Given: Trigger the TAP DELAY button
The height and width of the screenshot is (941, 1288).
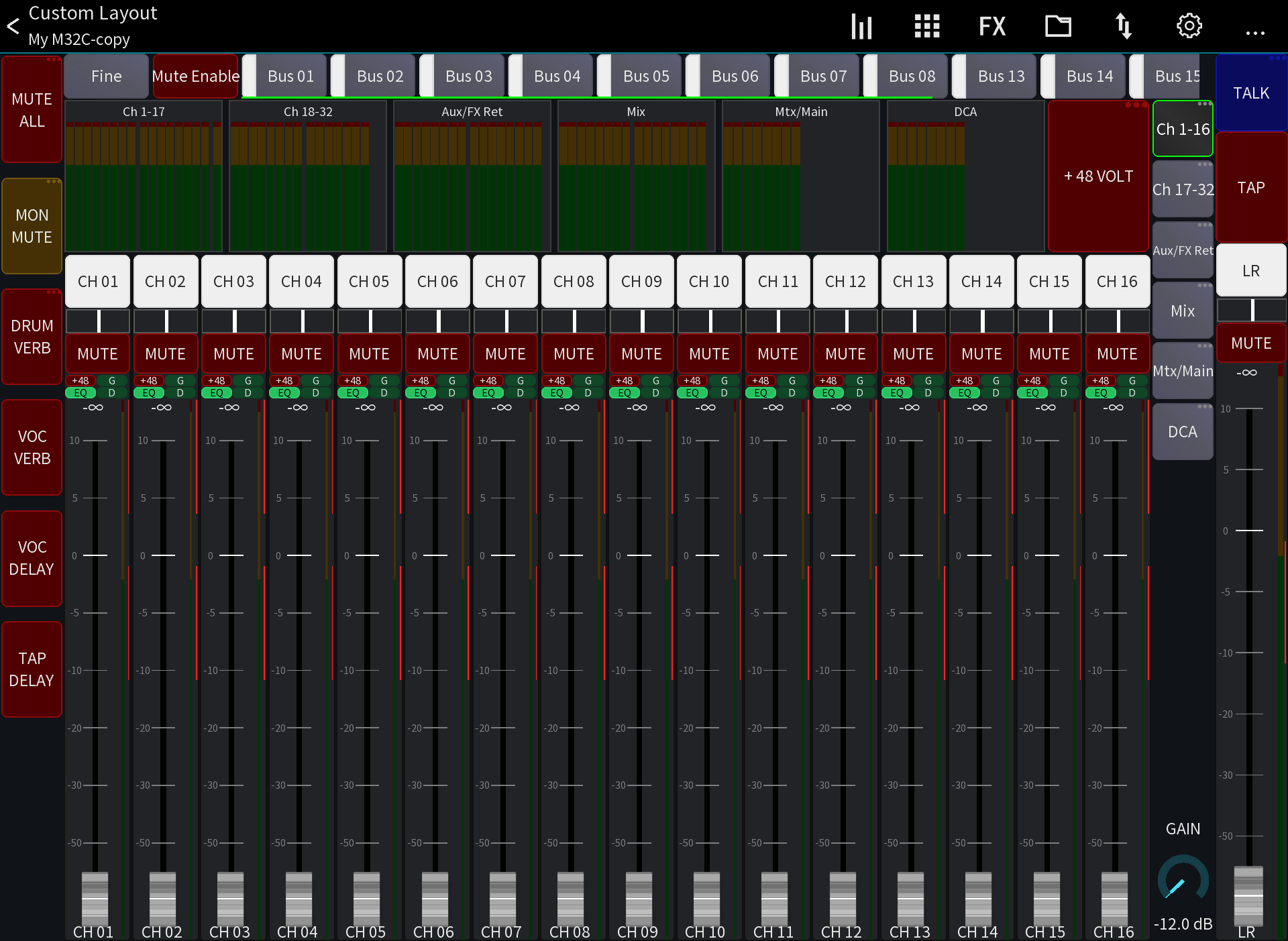Looking at the screenshot, I should click(32, 669).
